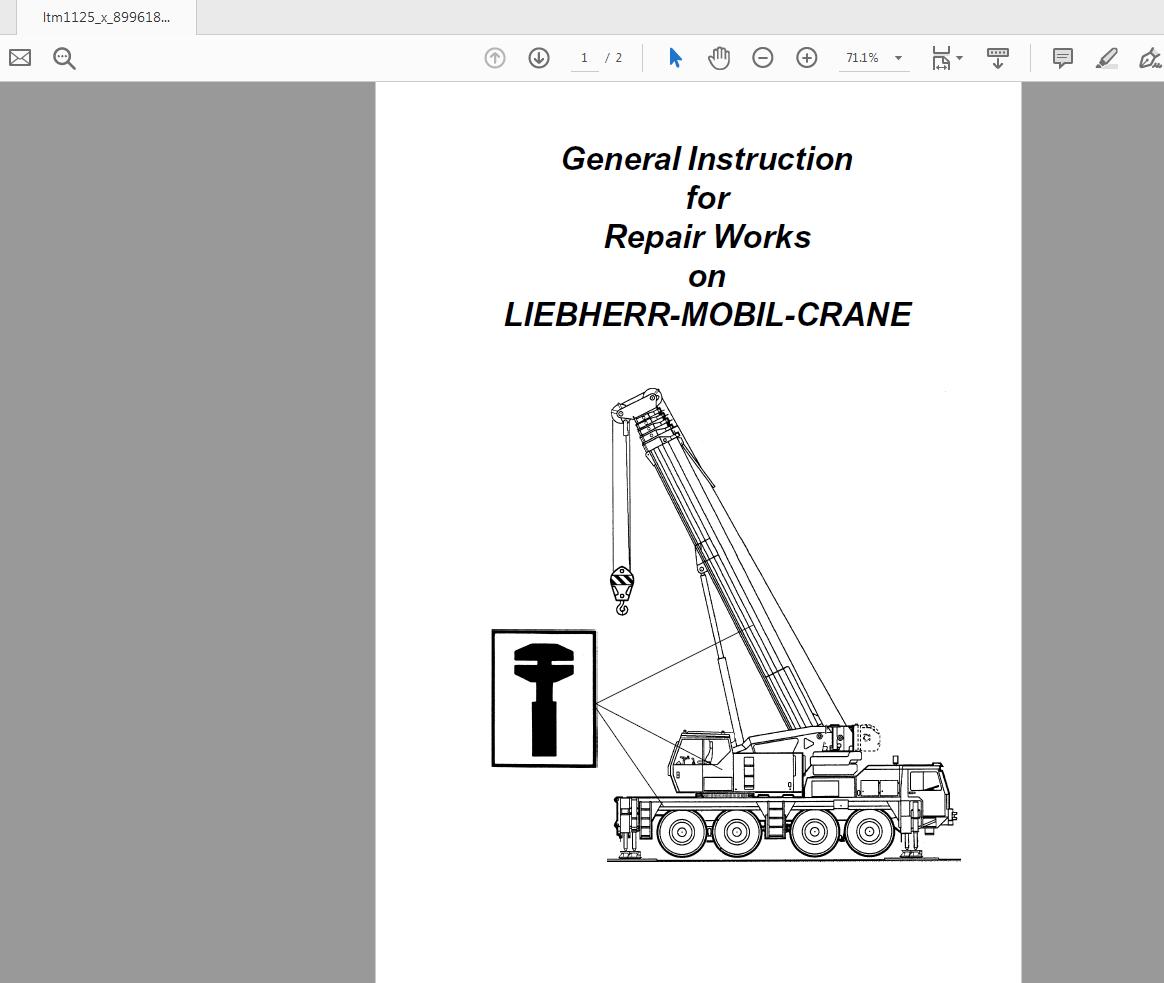Click the 71.1% zoom value
Viewport: 1164px width, 983px height.
coord(862,57)
